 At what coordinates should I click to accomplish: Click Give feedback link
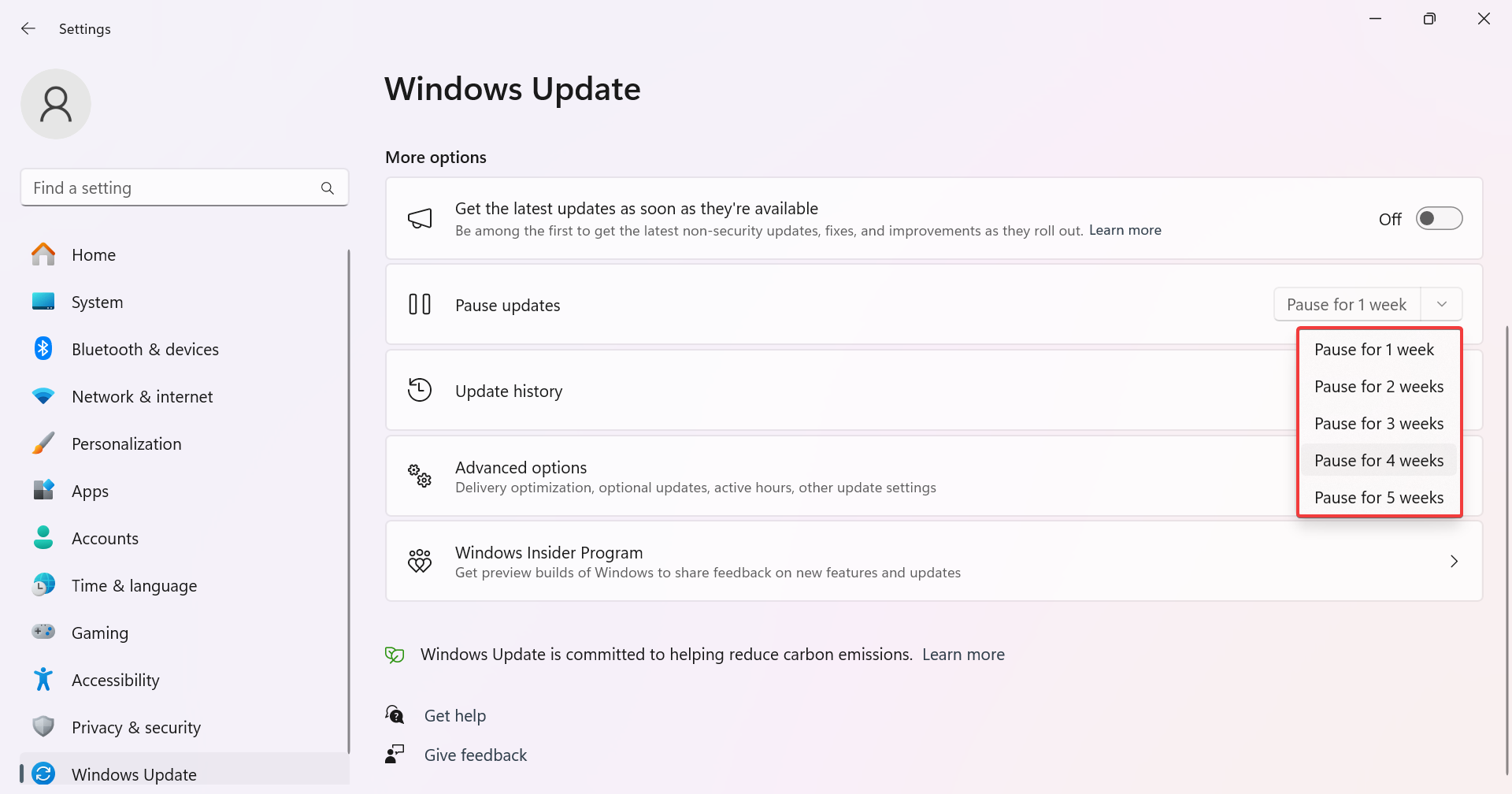(x=476, y=755)
